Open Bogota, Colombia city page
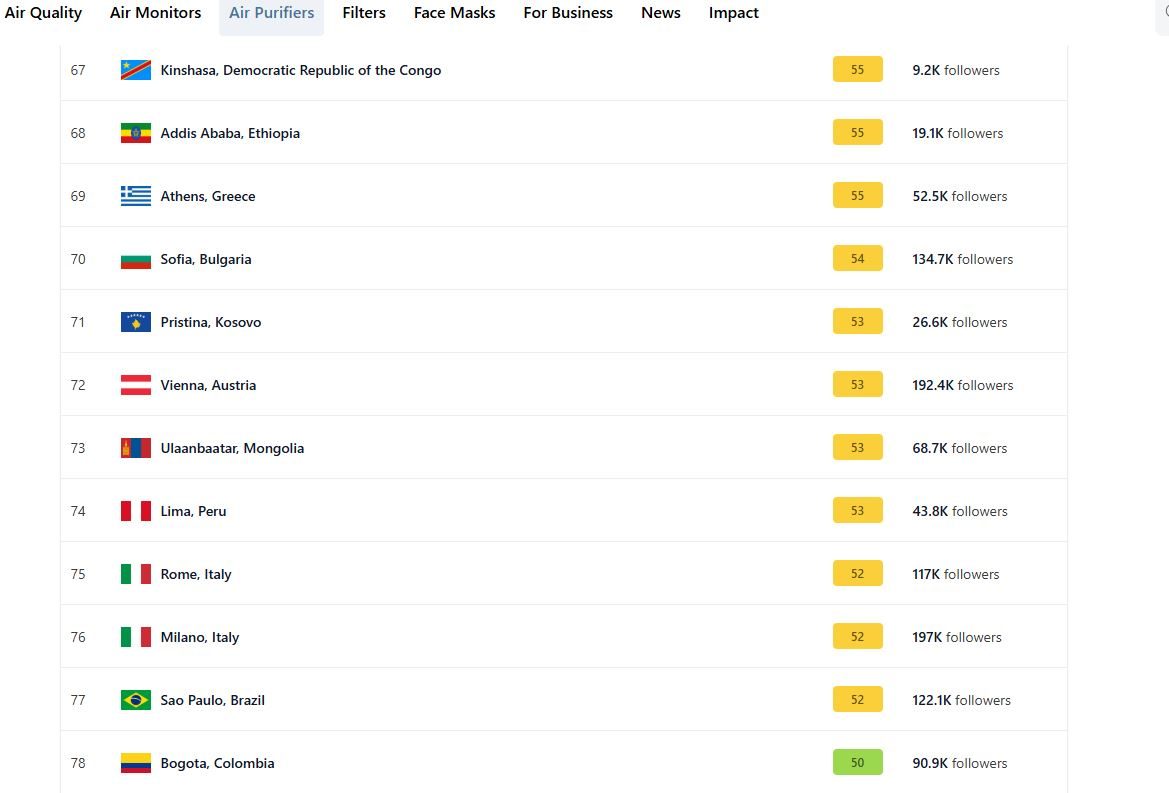The image size is (1169, 793). (x=217, y=763)
